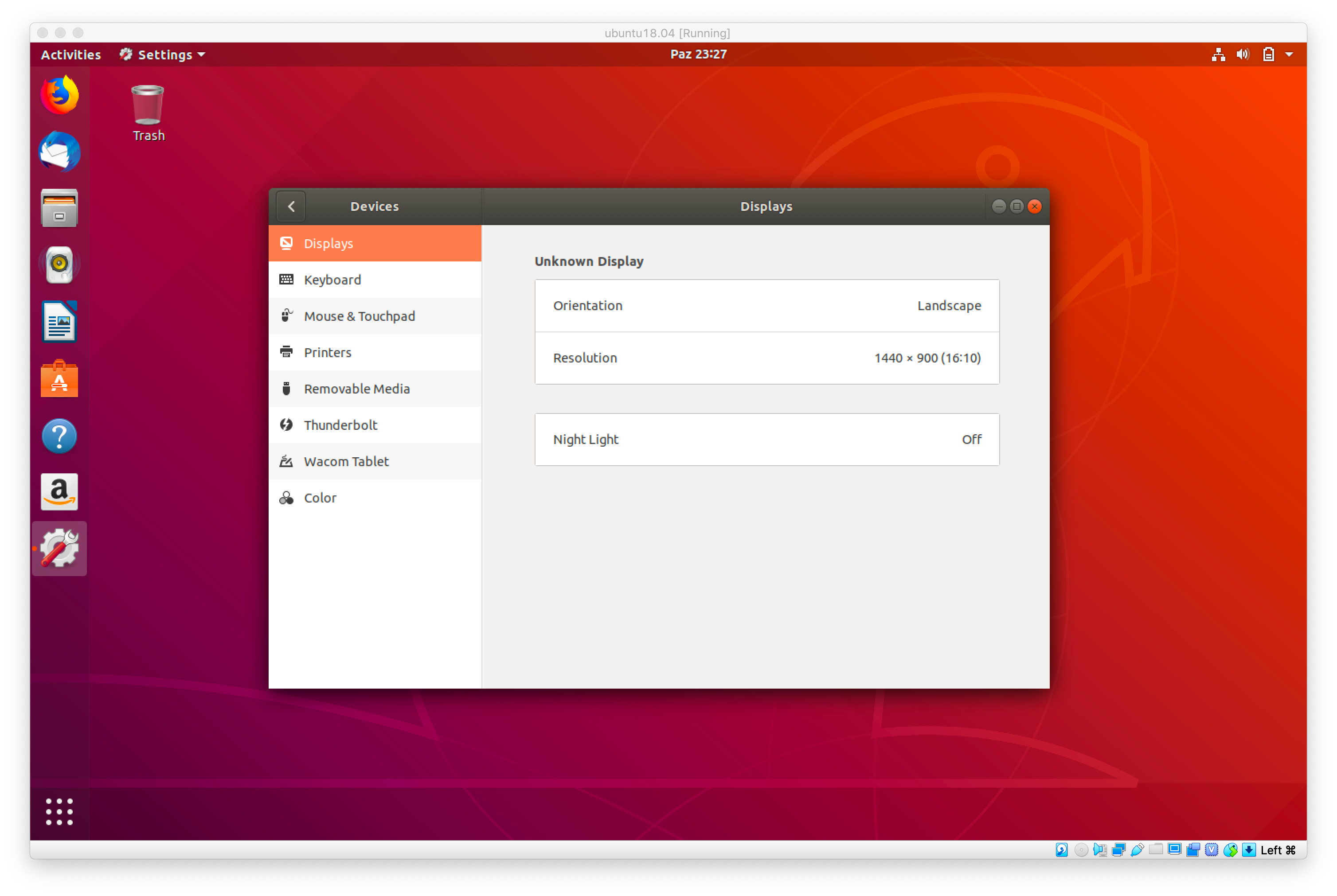The width and height of the screenshot is (1337, 896).
Task: Open the Resolution 1440 × 900 dropdown
Action: tap(766, 358)
